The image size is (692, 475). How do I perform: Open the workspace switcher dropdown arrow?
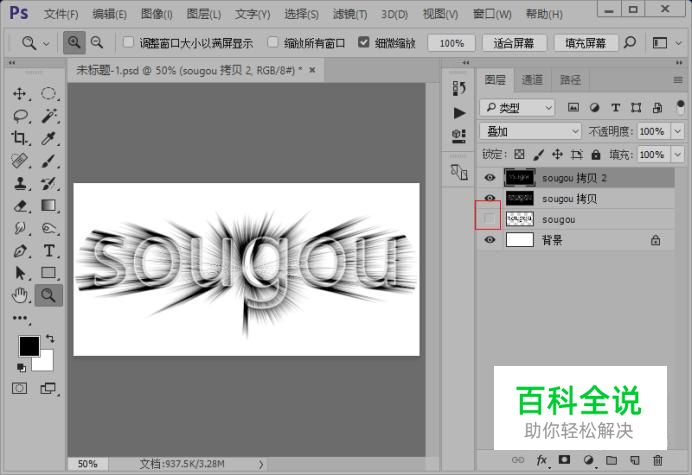click(x=679, y=43)
